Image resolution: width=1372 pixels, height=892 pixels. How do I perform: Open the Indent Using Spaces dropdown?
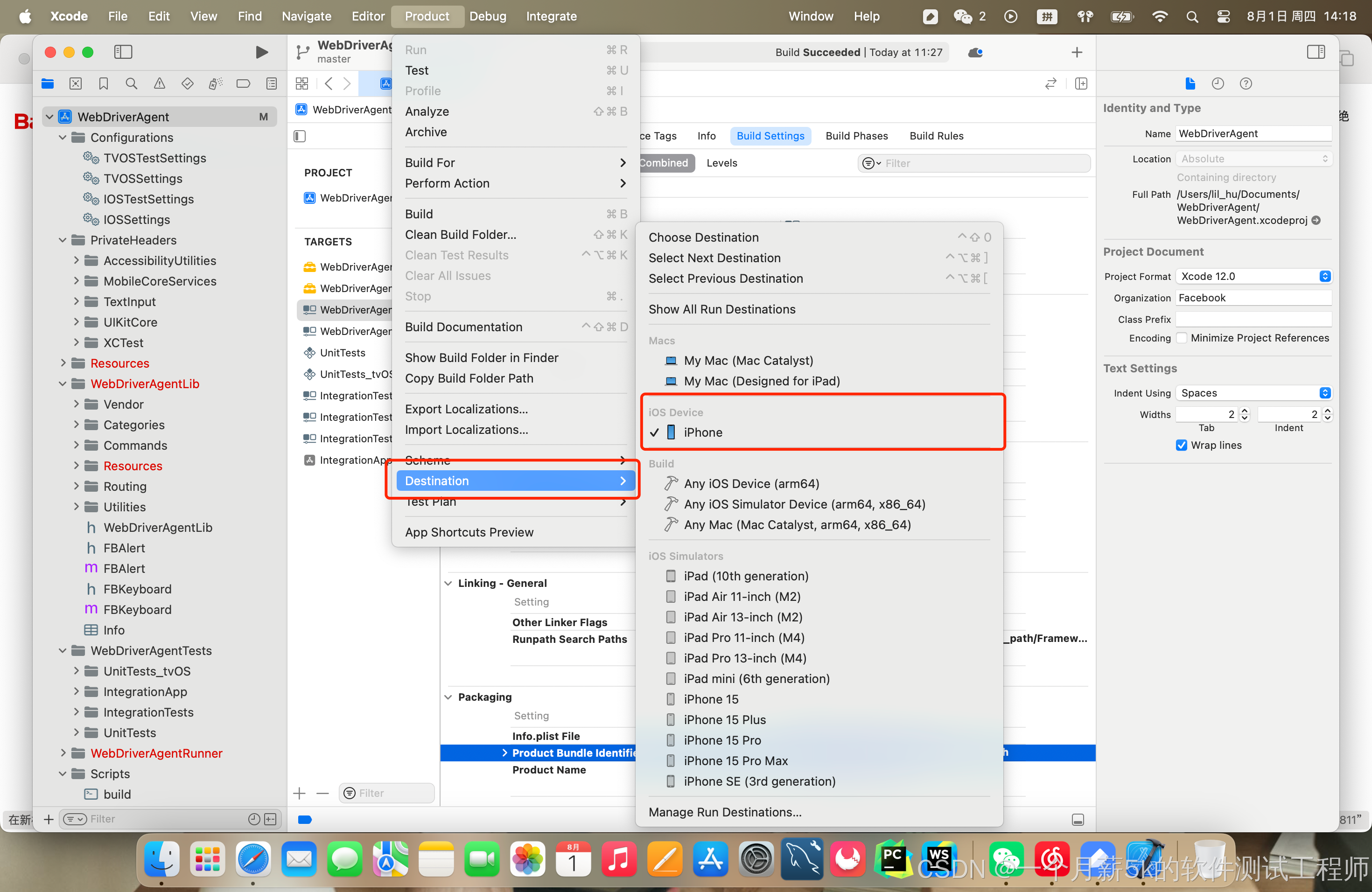pyautogui.click(x=1253, y=392)
